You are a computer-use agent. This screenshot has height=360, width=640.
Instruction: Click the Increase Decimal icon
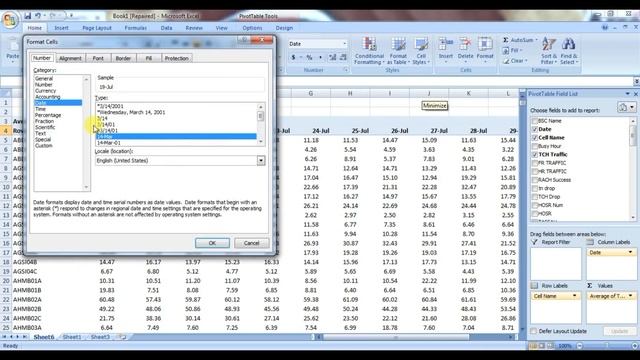(333, 58)
